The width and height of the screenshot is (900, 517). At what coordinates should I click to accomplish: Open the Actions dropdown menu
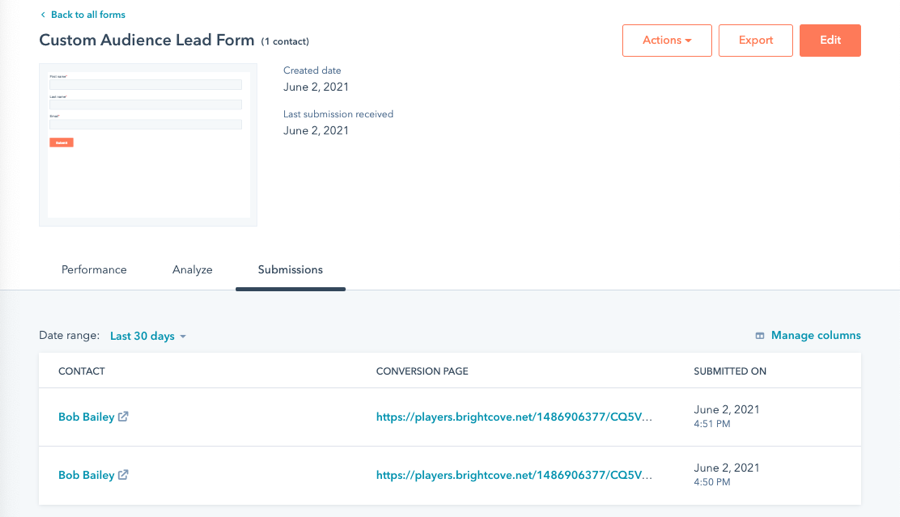(x=666, y=40)
